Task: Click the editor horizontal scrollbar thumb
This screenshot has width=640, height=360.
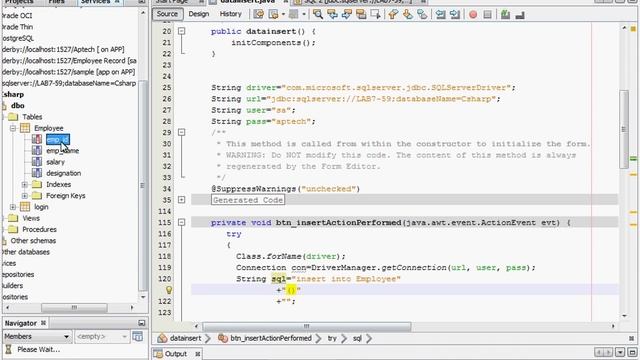Action: [x=307, y=326]
